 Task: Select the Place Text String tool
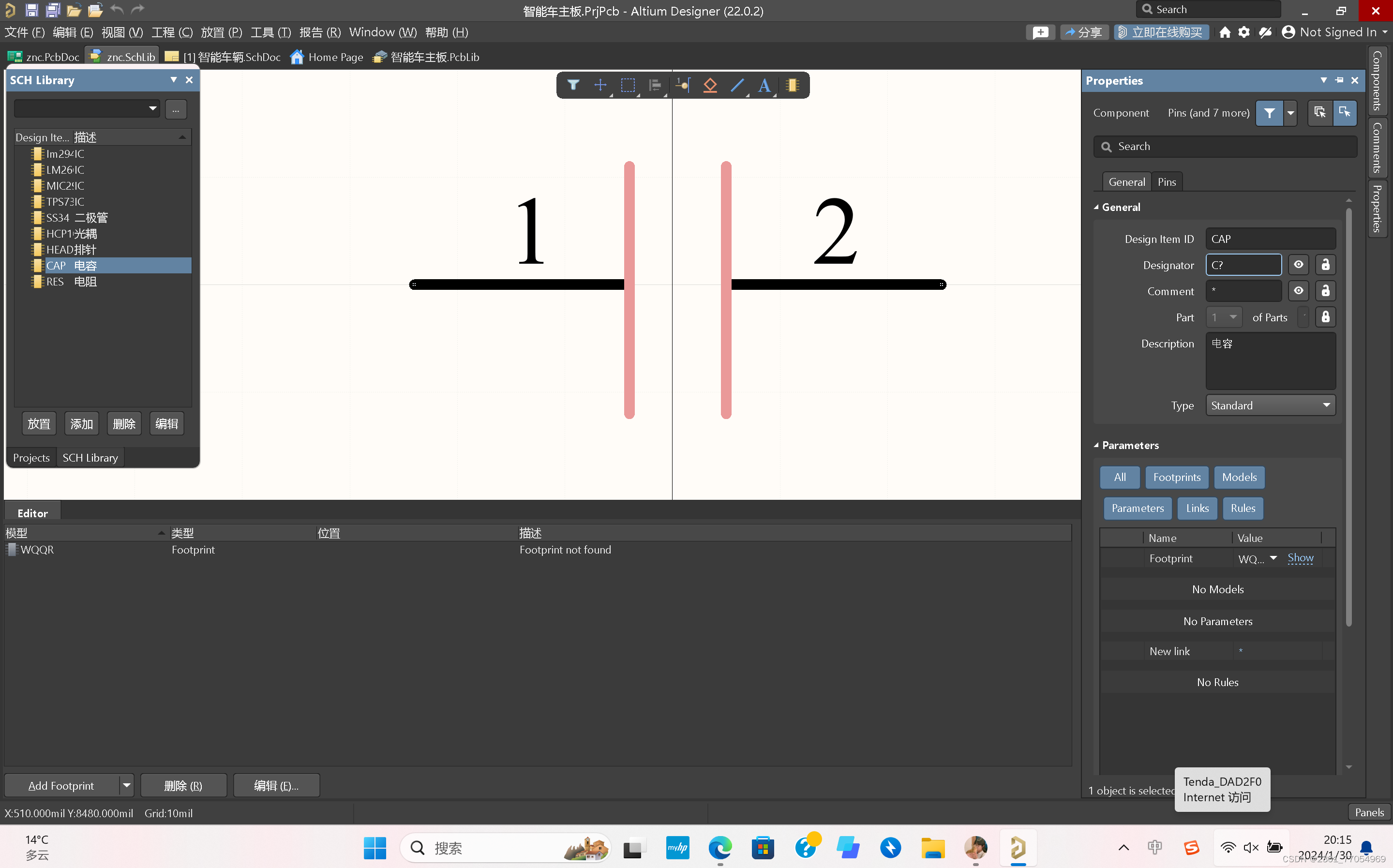pos(764,86)
